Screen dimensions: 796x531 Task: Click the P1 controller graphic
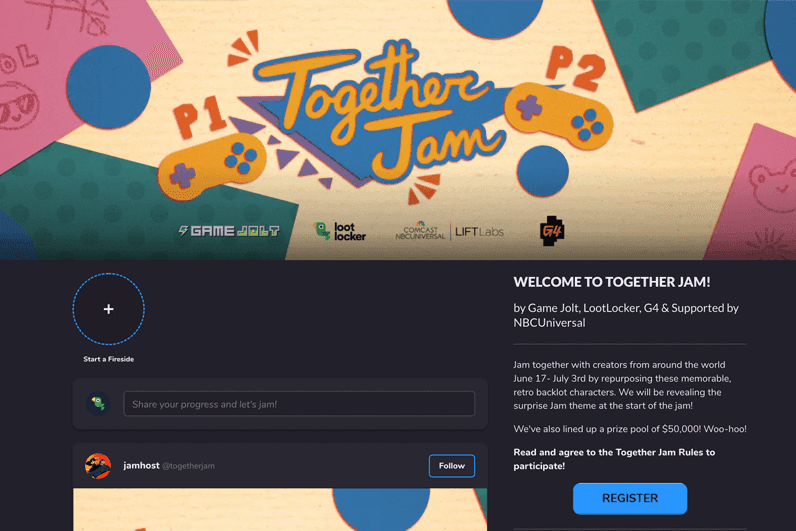[212, 165]
